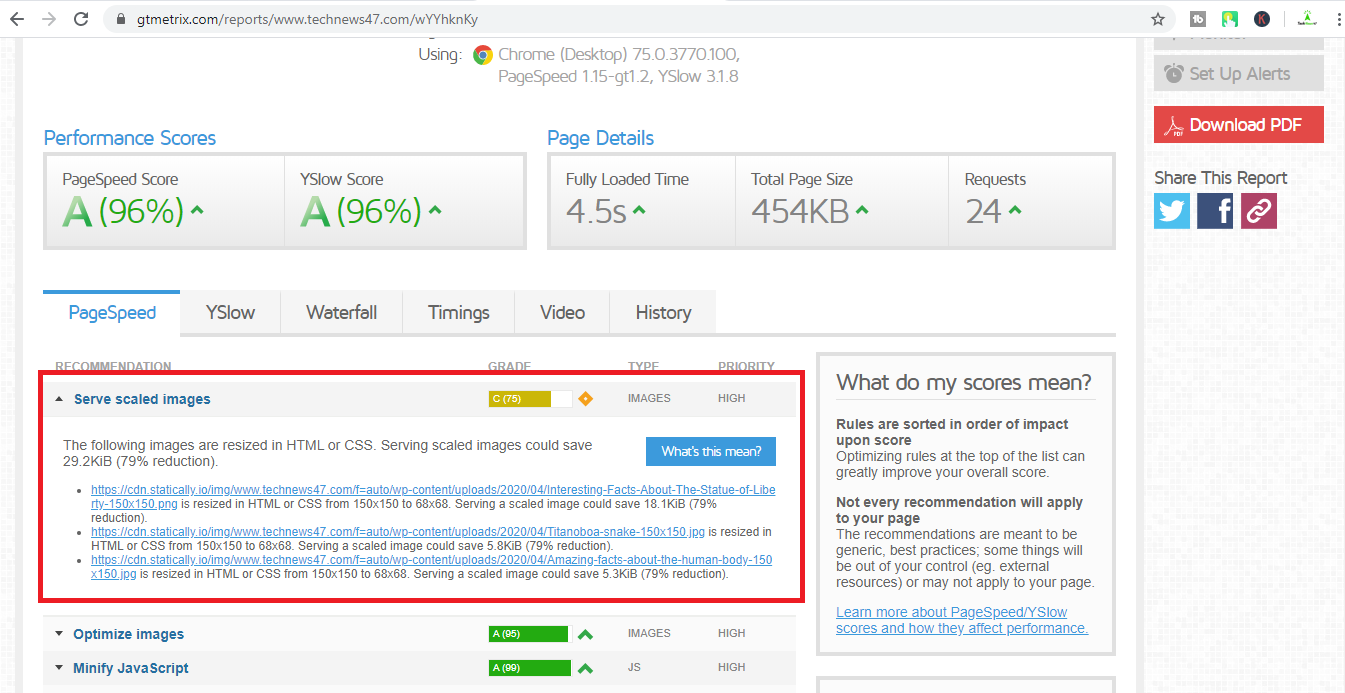Click the JS type on Minify JavaScript row
Viewport: 1345px width, 693px height.
(634, 668)
